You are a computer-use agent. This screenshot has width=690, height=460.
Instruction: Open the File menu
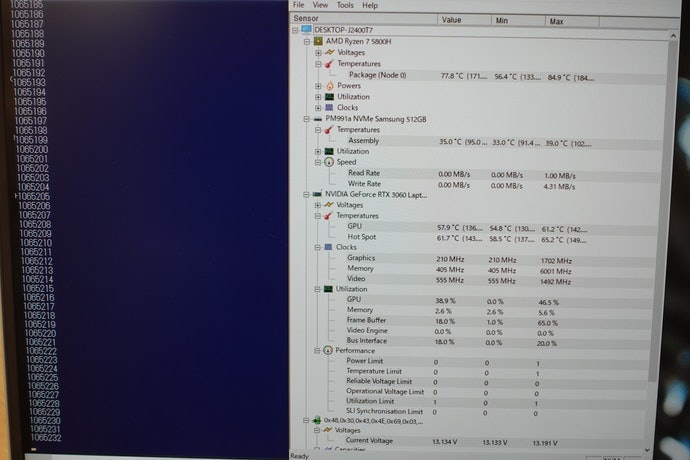click(298, 5)
